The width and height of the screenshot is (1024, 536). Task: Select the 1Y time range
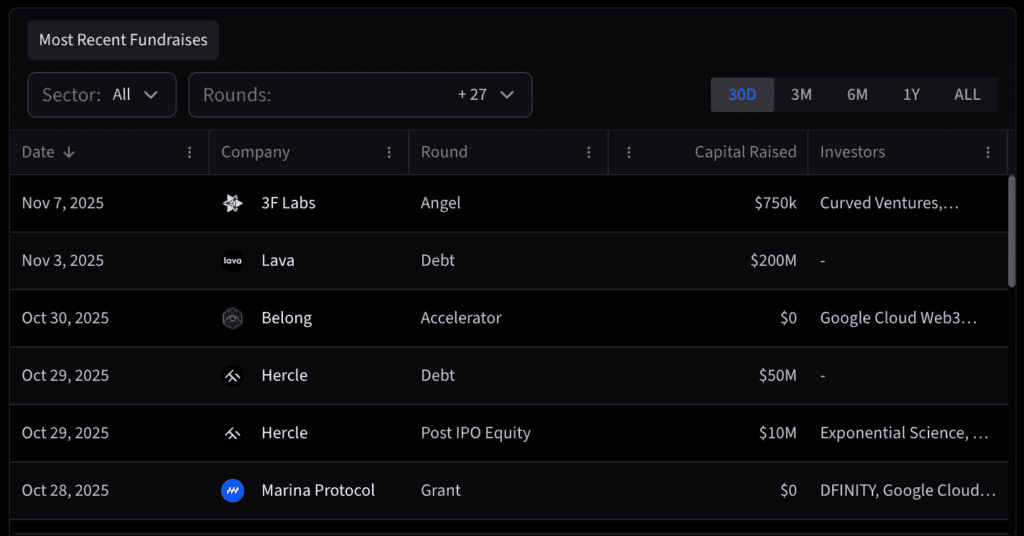click(x=911, y=95)
